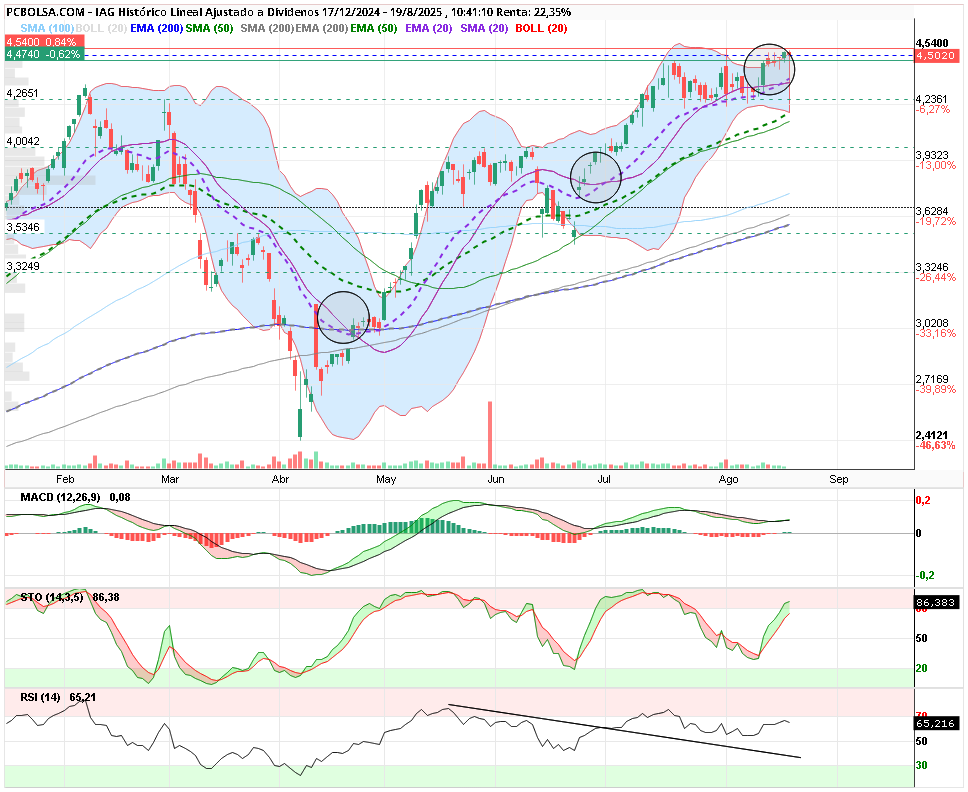Click the grey SMA (200) legend label
The image size is (968, 792).
coord(267,28)
